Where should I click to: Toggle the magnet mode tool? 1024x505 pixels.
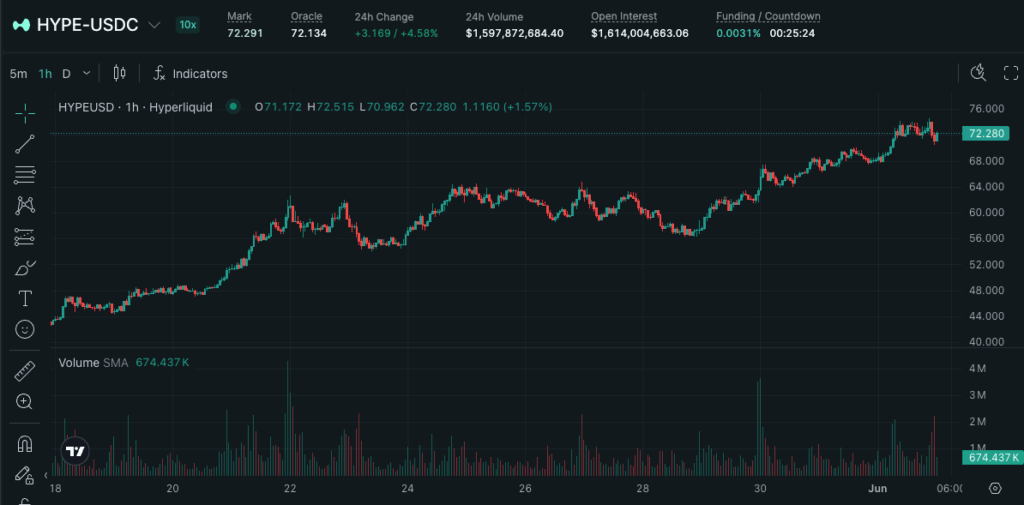[x=25, y=444]
